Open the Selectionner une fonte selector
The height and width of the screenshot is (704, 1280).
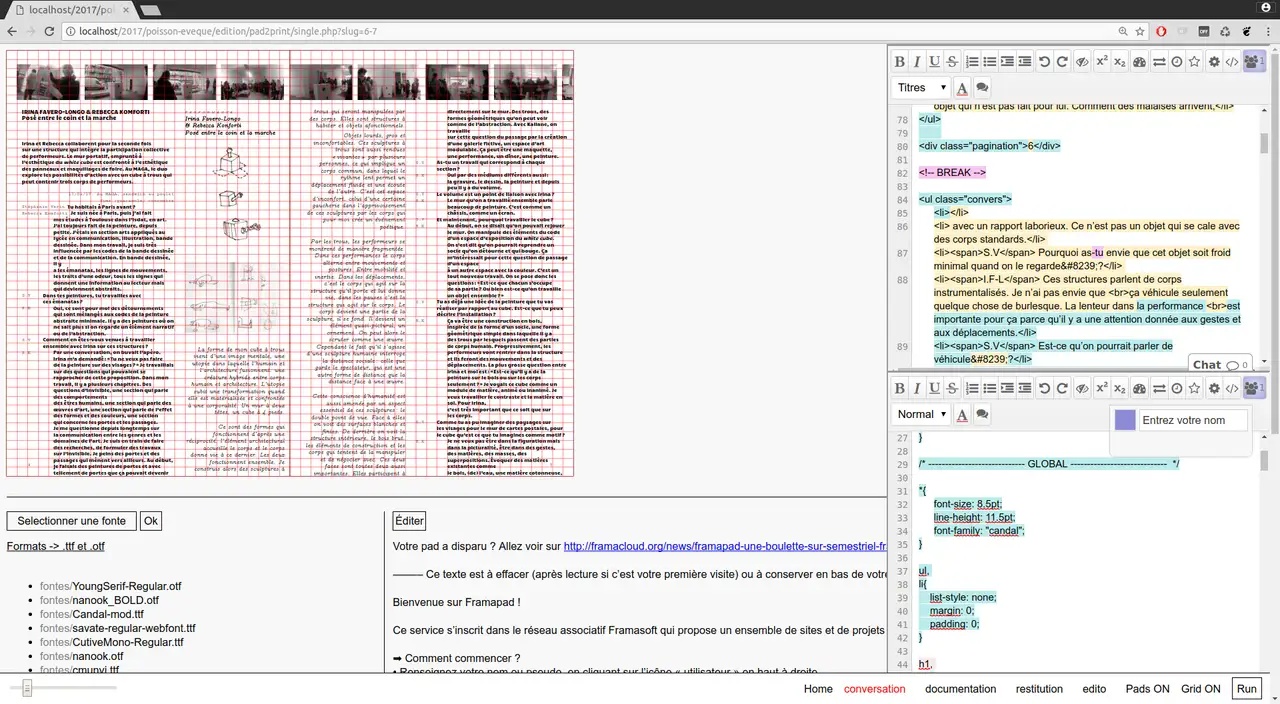[x=71, y=521]
